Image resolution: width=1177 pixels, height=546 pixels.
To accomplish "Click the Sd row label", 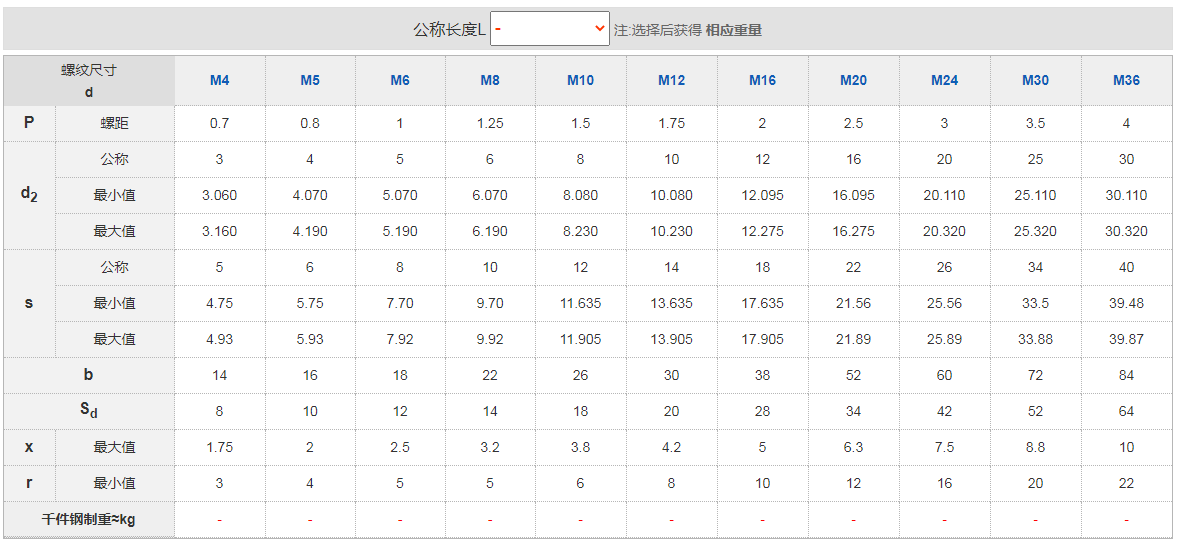I will pos(89,411).
